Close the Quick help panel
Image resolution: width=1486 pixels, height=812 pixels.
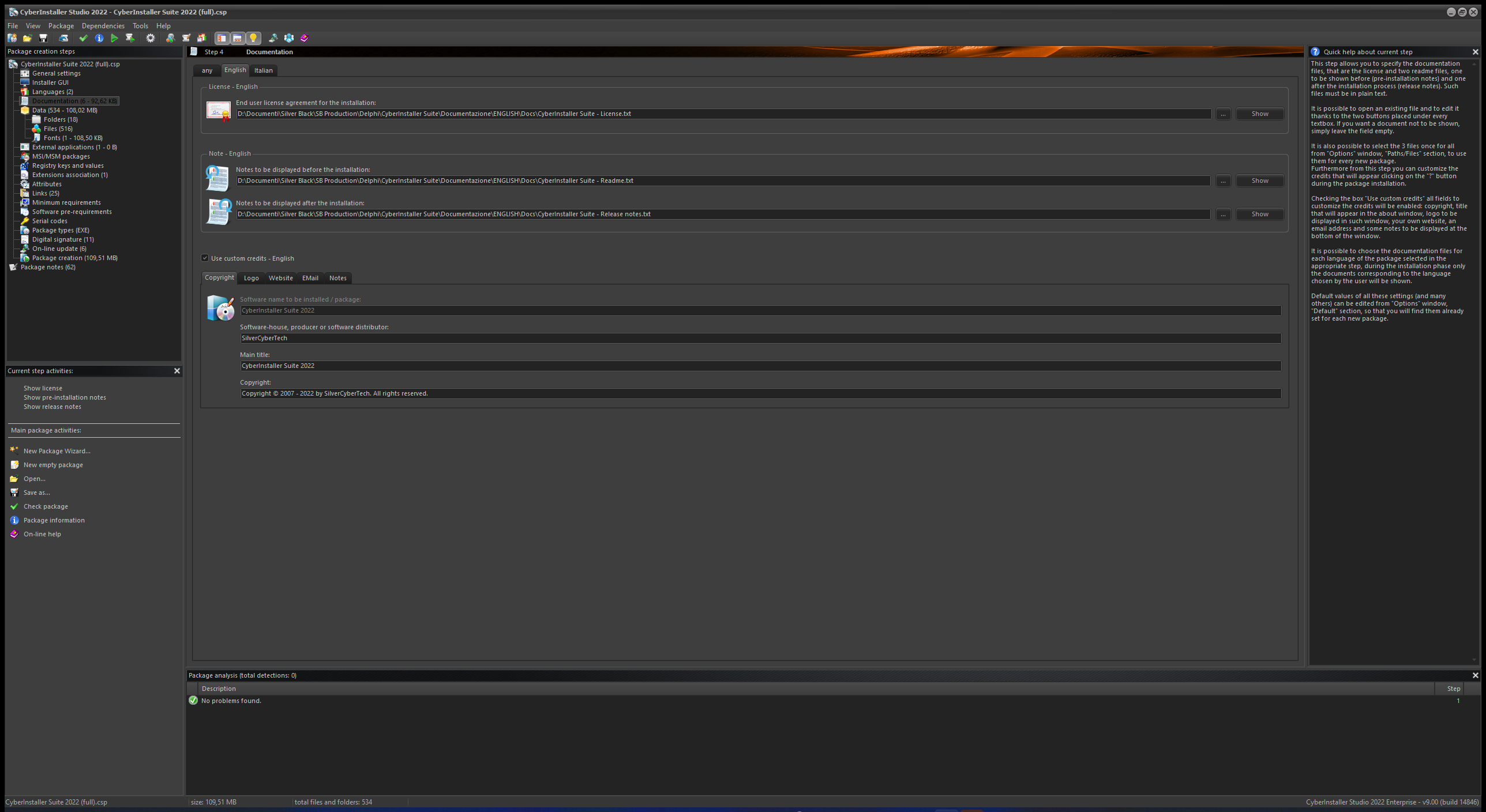click(1476, 52)
